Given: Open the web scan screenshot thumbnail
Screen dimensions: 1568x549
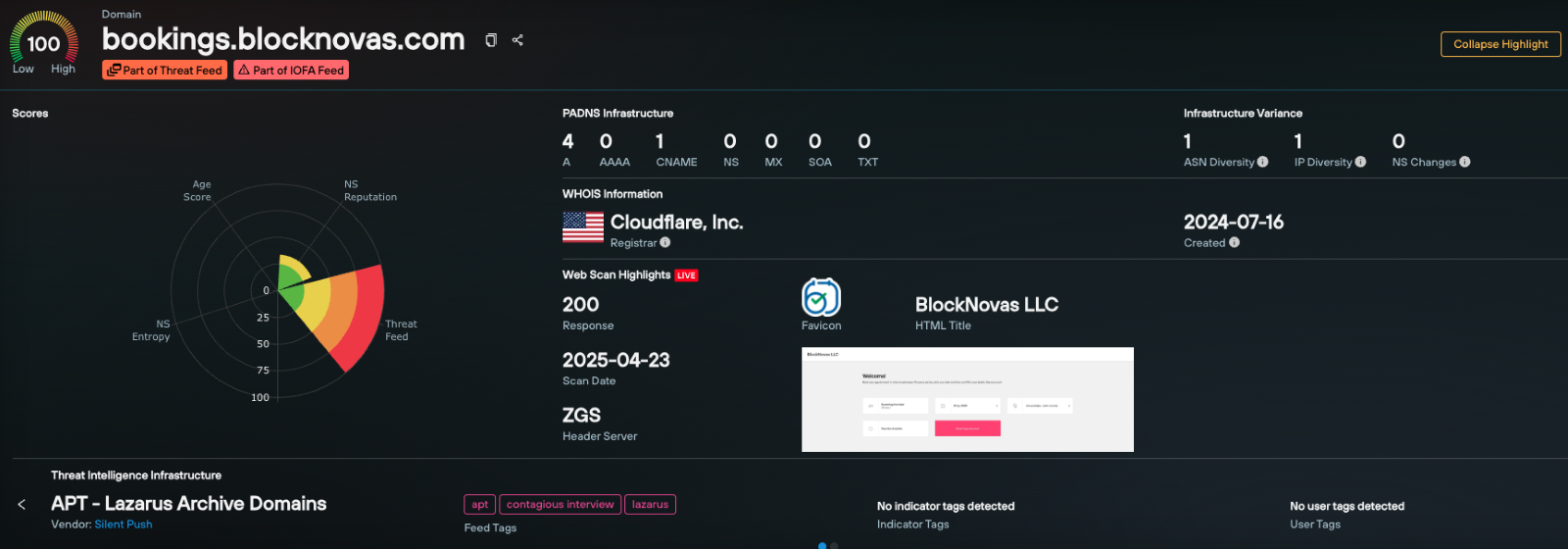Looking at the screenshot, I should [x=967, y=400].
